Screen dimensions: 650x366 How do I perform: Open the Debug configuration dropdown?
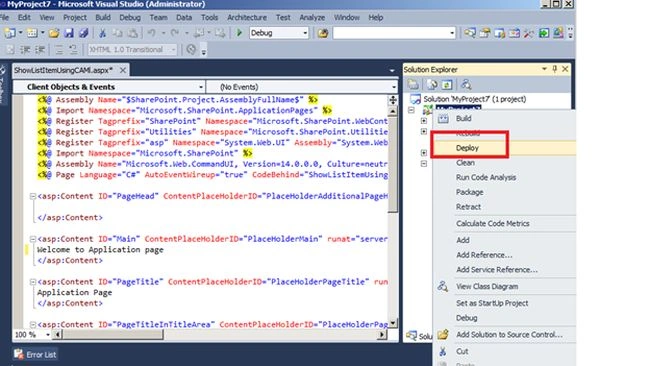(305, 33)
